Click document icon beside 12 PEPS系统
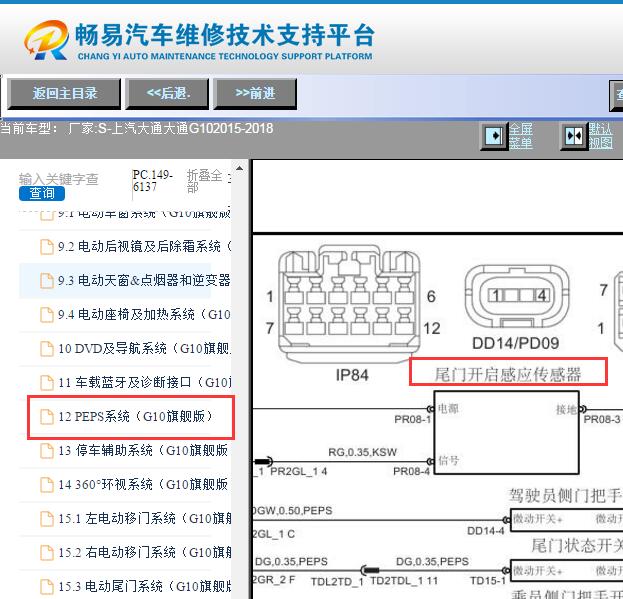623x599 pixels. (47, 417)
